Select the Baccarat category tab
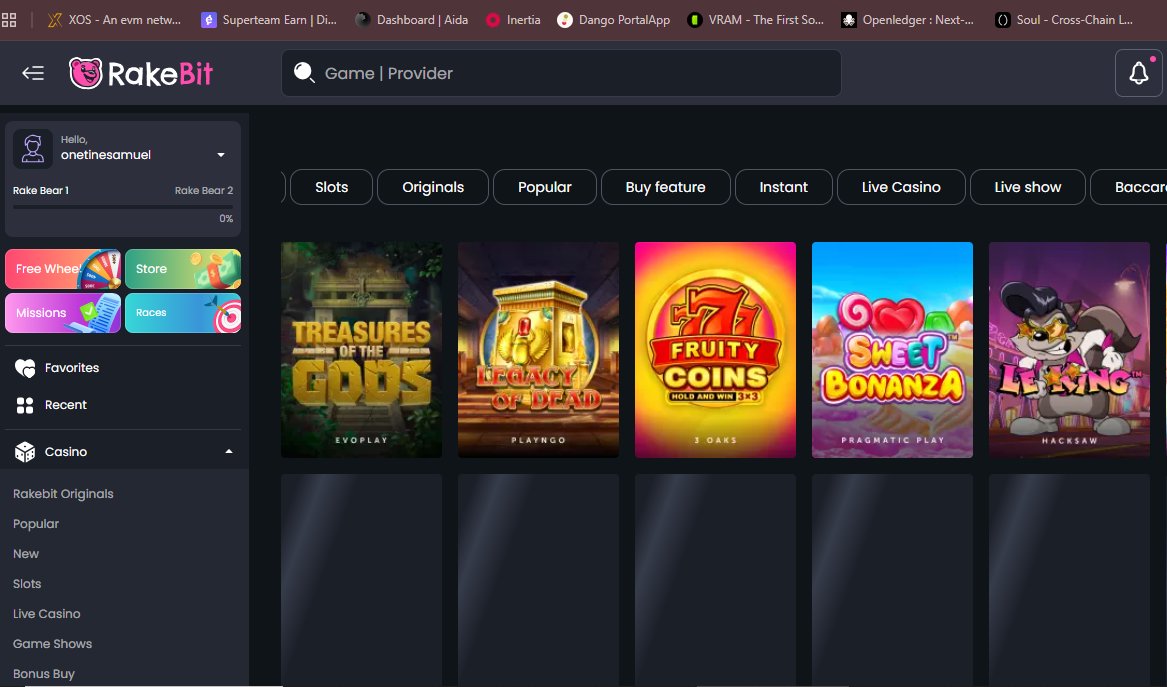1167x687 pixels. tap(1130, 187)
